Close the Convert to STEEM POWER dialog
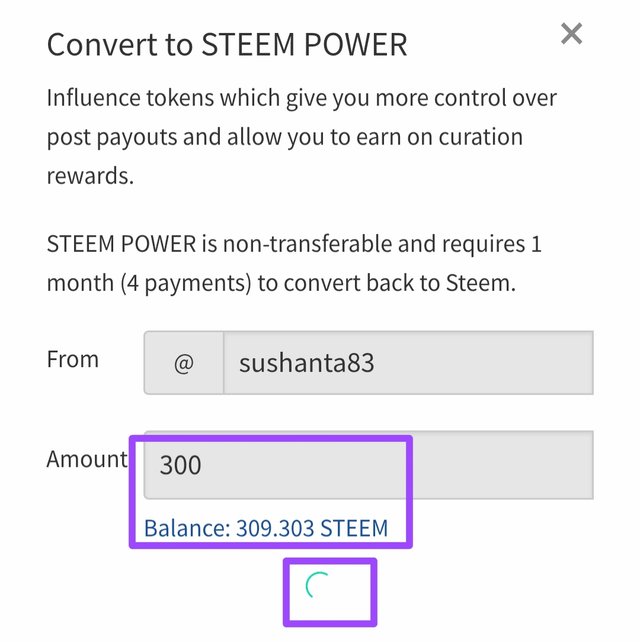The image size is (640, 642). [x=571, y=35]
